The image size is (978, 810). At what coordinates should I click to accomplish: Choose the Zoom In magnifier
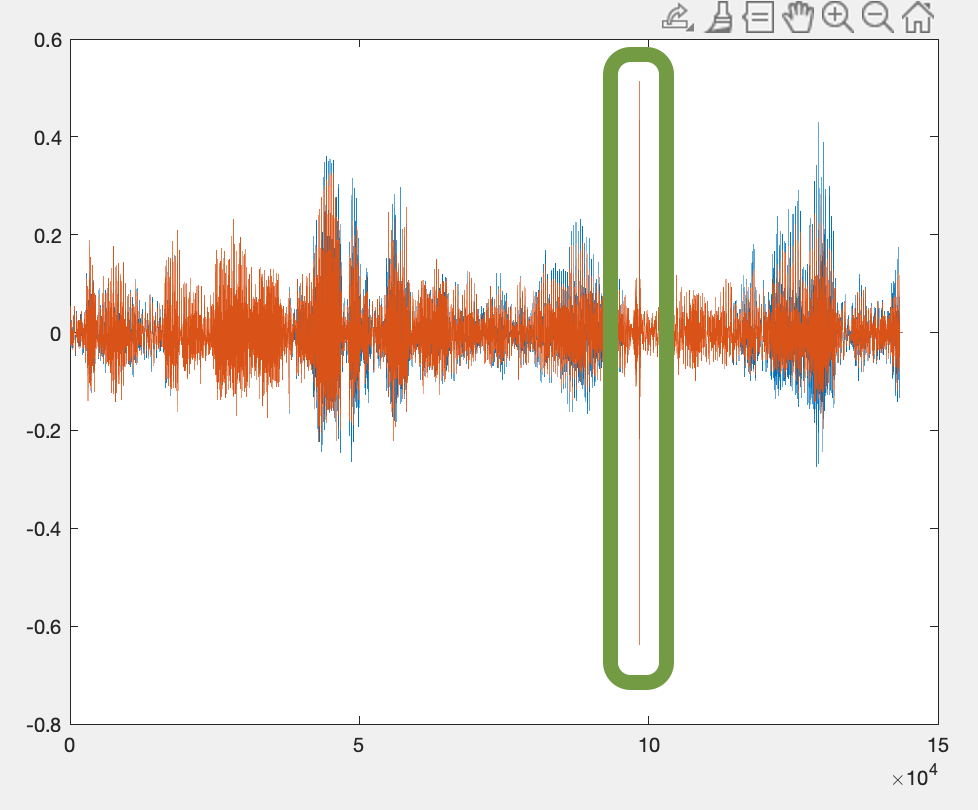tap(838, 17)
